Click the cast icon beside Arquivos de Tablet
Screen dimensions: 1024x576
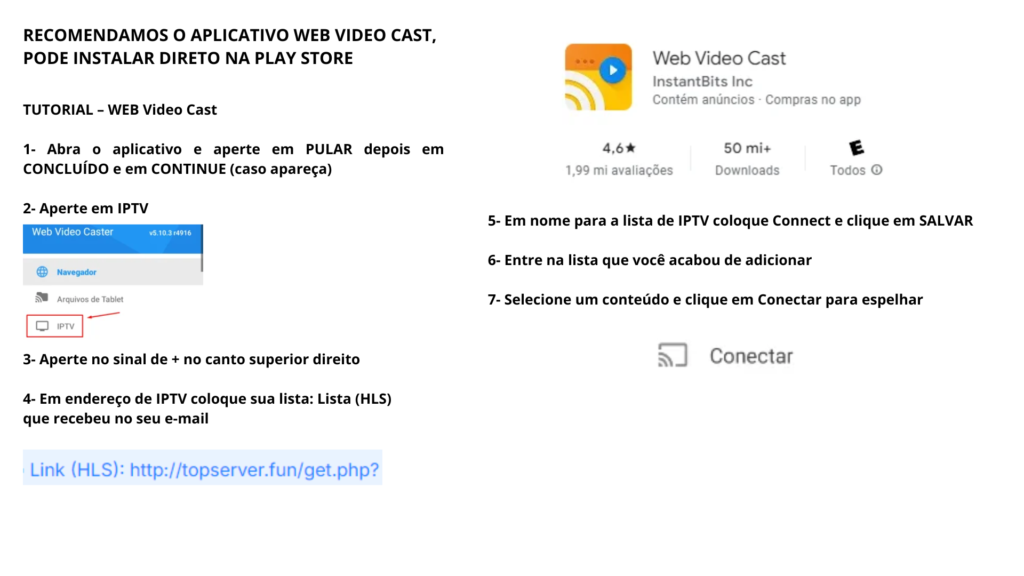click(x=42, y=298)
